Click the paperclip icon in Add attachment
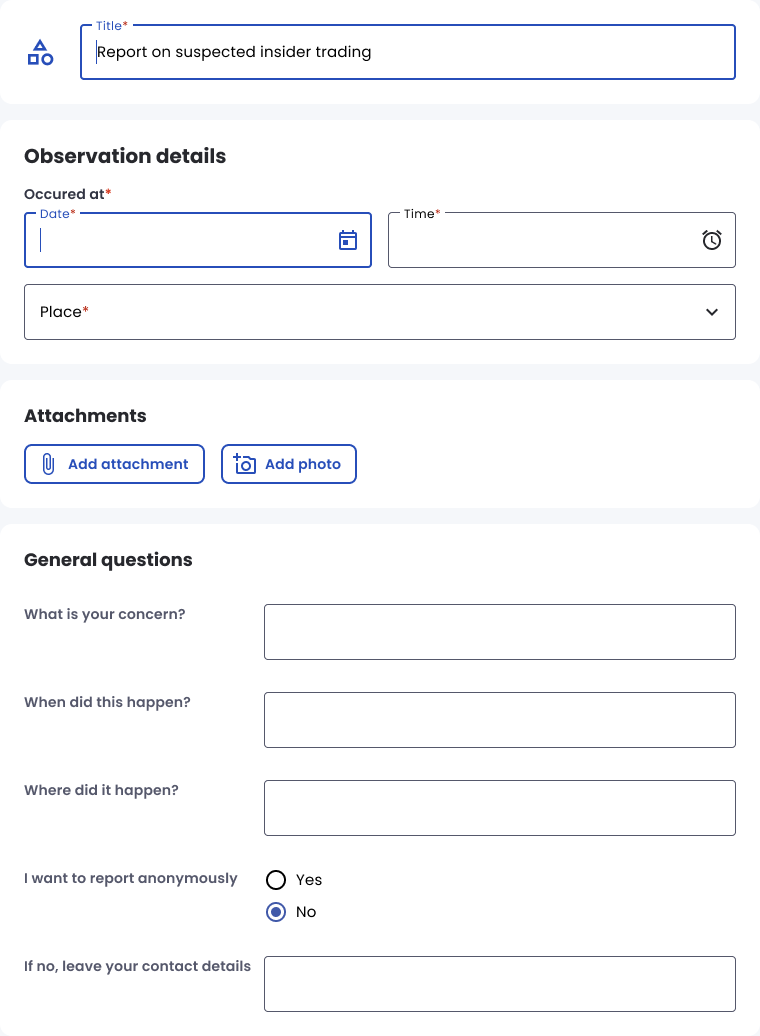Image resolution: width=760 pixels, height=1036 pixels. pos(48,464)
